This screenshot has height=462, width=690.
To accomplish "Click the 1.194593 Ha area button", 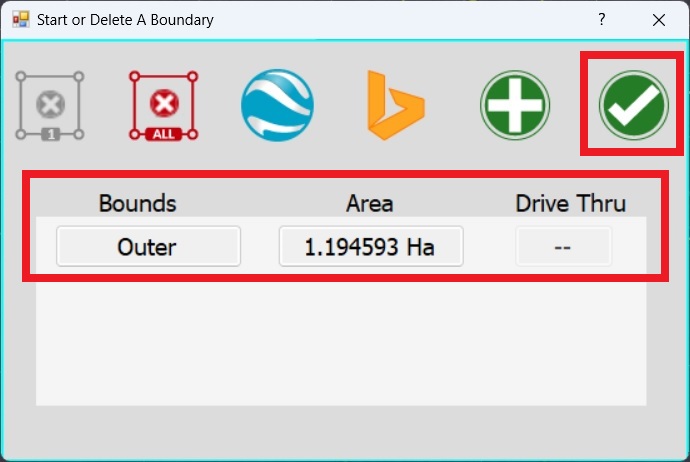I will point(370,247).
